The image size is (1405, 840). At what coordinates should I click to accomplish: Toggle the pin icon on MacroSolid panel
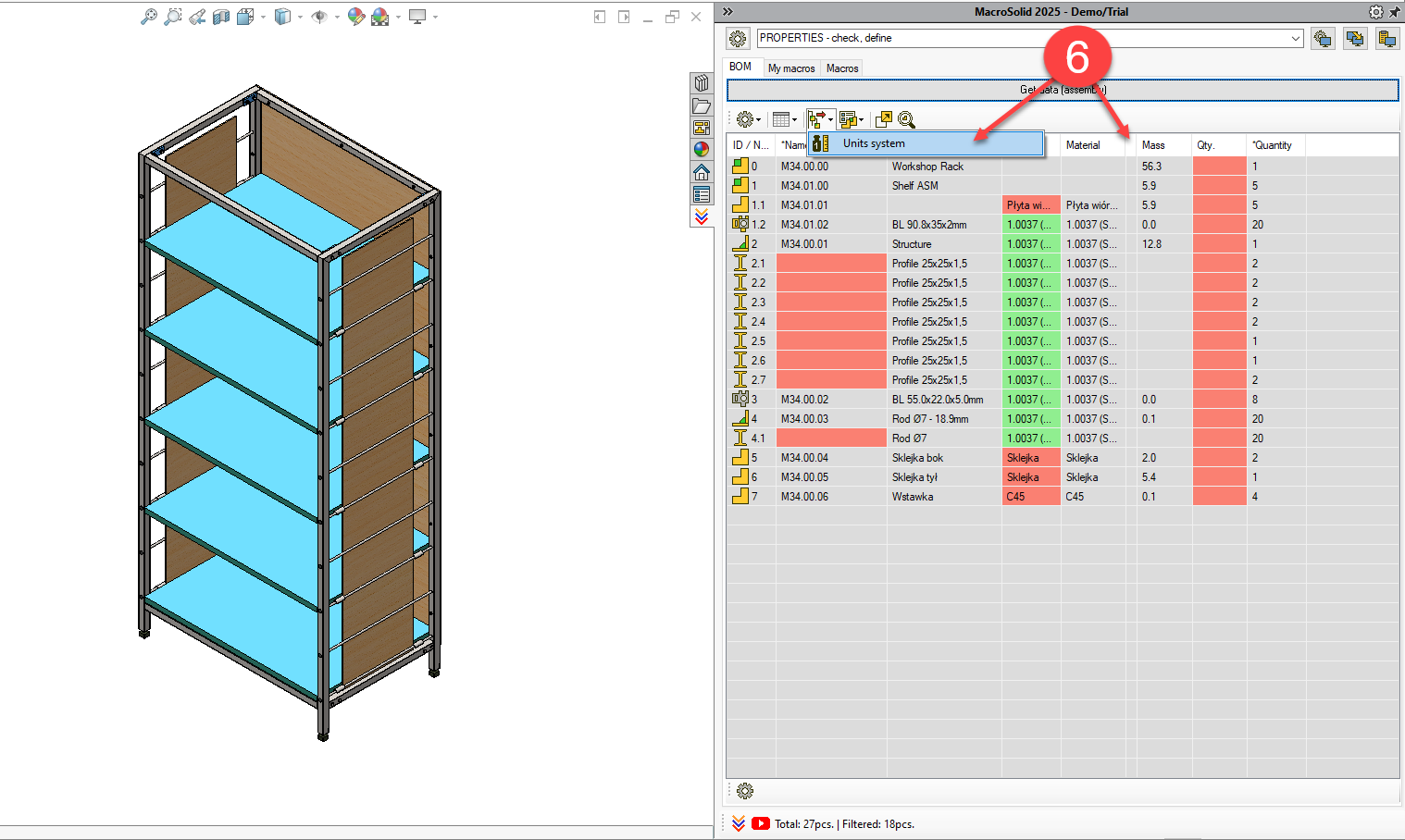click(1394, 12)
